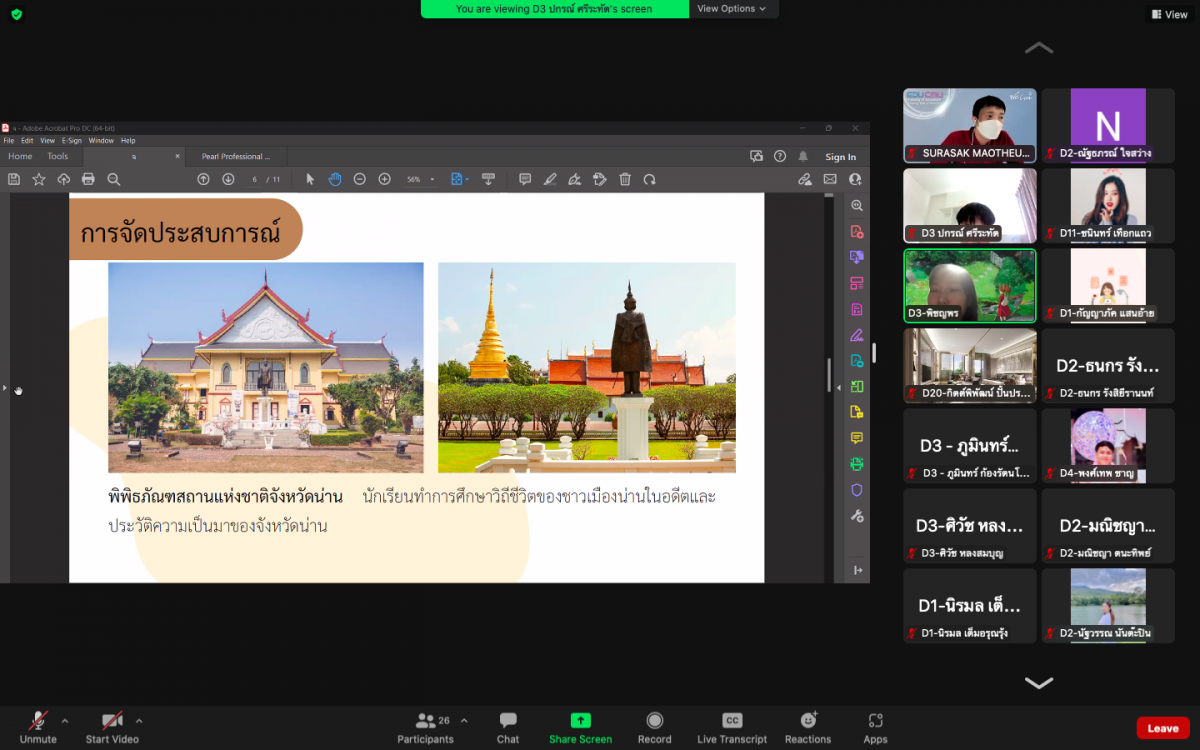Open the E-Sign menu in Acrobat
Screen dimensions: 1200x750
pyautogui.click(x=72, y=141)
